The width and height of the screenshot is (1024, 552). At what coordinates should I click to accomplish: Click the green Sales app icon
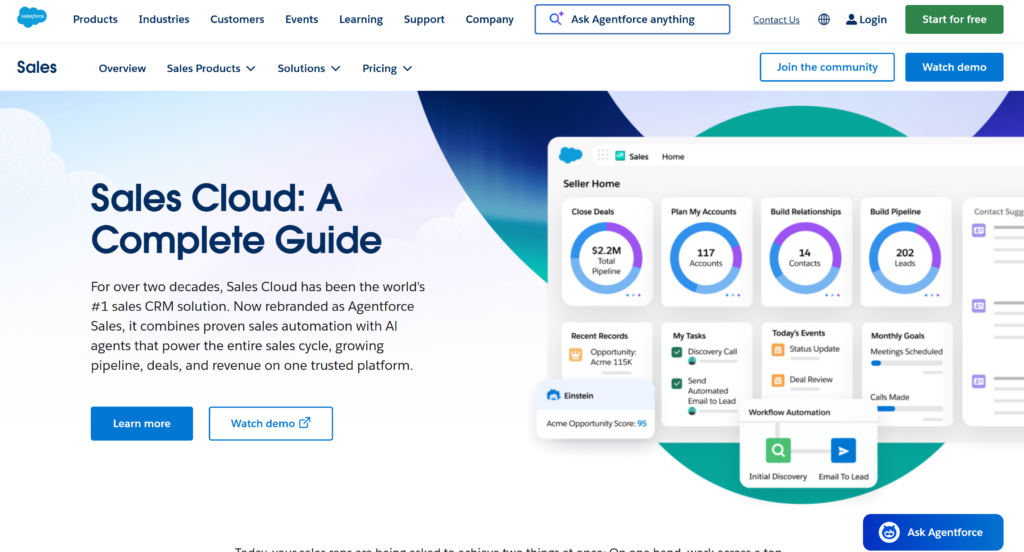pyautogui.click(x=620, y=155)
